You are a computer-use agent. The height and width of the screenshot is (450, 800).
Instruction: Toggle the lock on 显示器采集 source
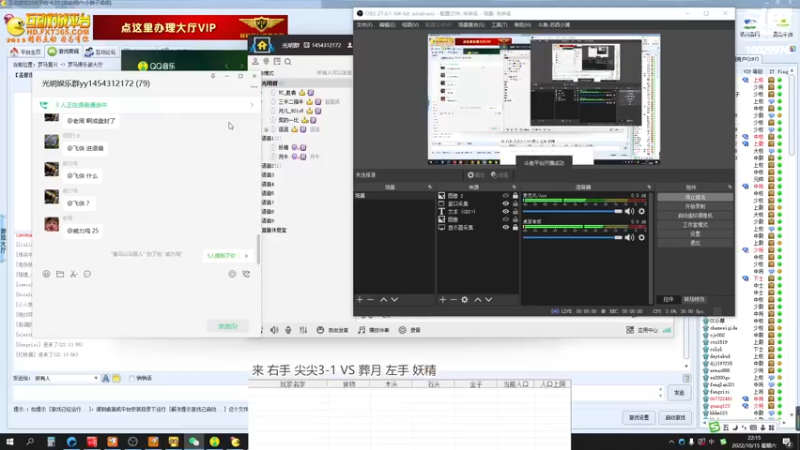coord(515,228)
